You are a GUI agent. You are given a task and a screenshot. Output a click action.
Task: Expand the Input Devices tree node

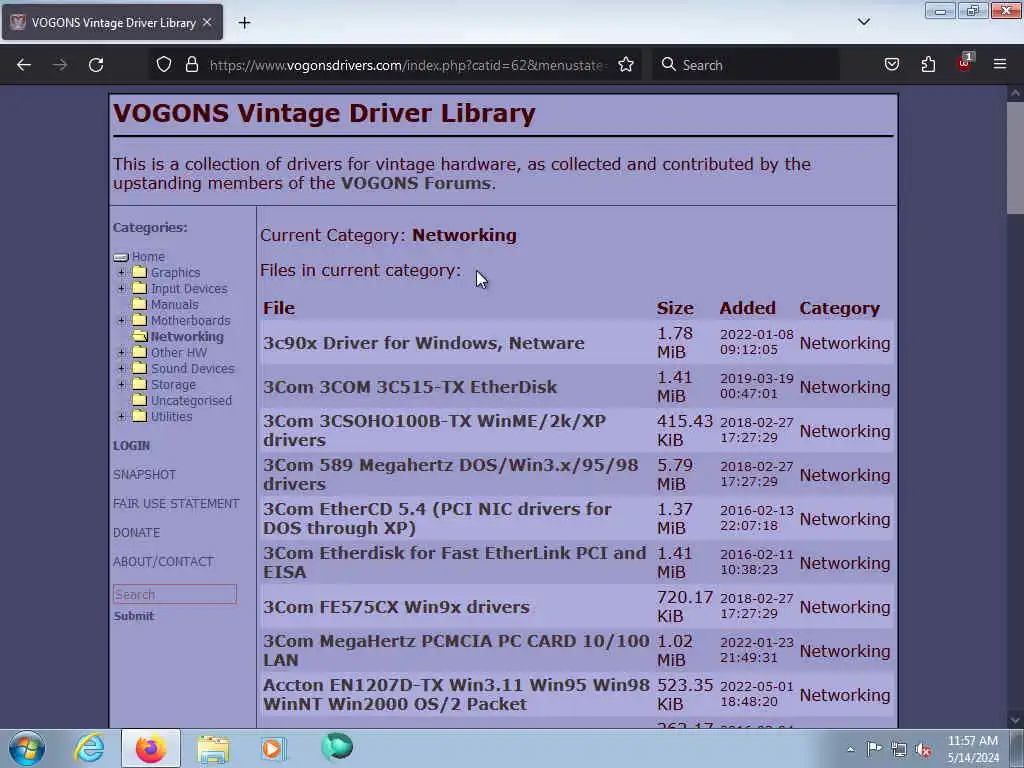(121, 288)
